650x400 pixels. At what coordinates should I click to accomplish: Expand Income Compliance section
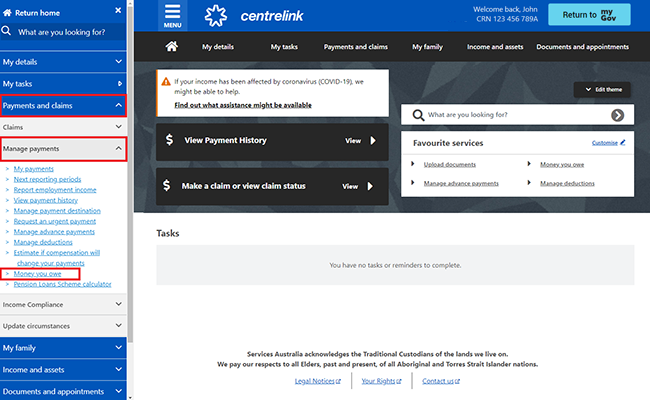click(x=63, y=304)
